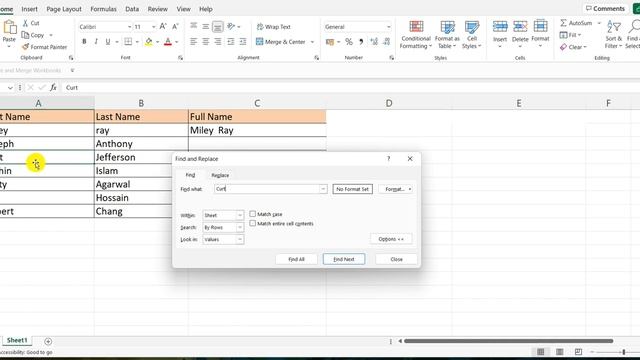The width and height of the screenshot is (640, 360).
Task: Click the Find All button
Action: click(296, 259)
